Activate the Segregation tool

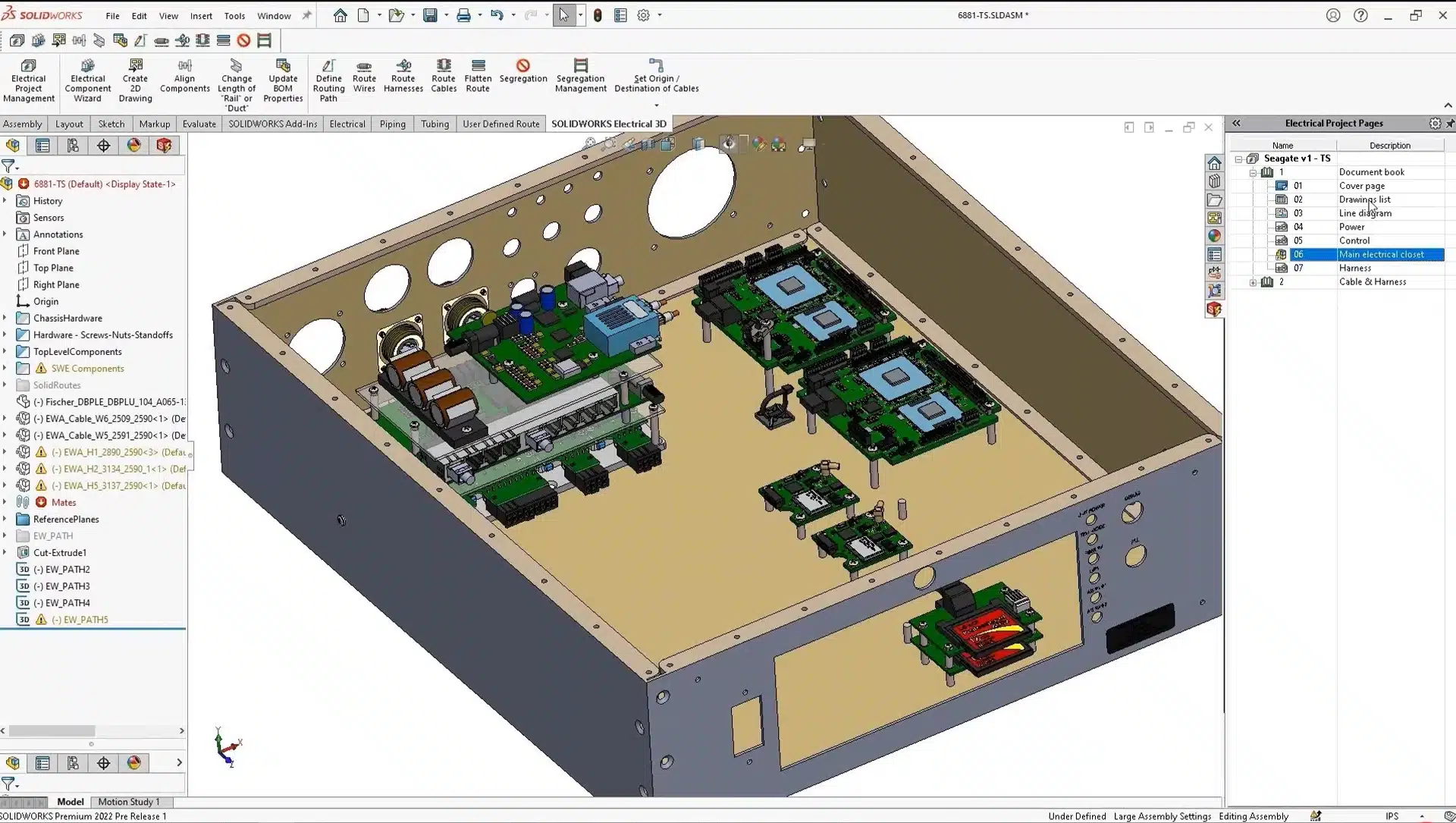522,71
